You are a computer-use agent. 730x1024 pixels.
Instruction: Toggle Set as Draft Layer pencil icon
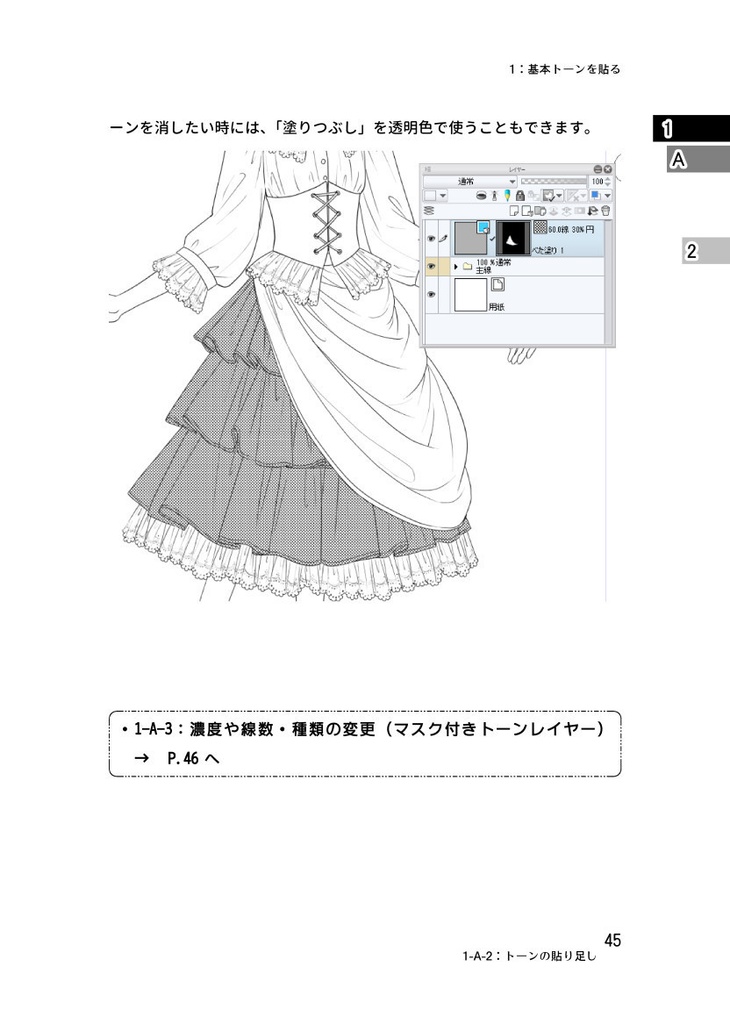coord(507,195)
